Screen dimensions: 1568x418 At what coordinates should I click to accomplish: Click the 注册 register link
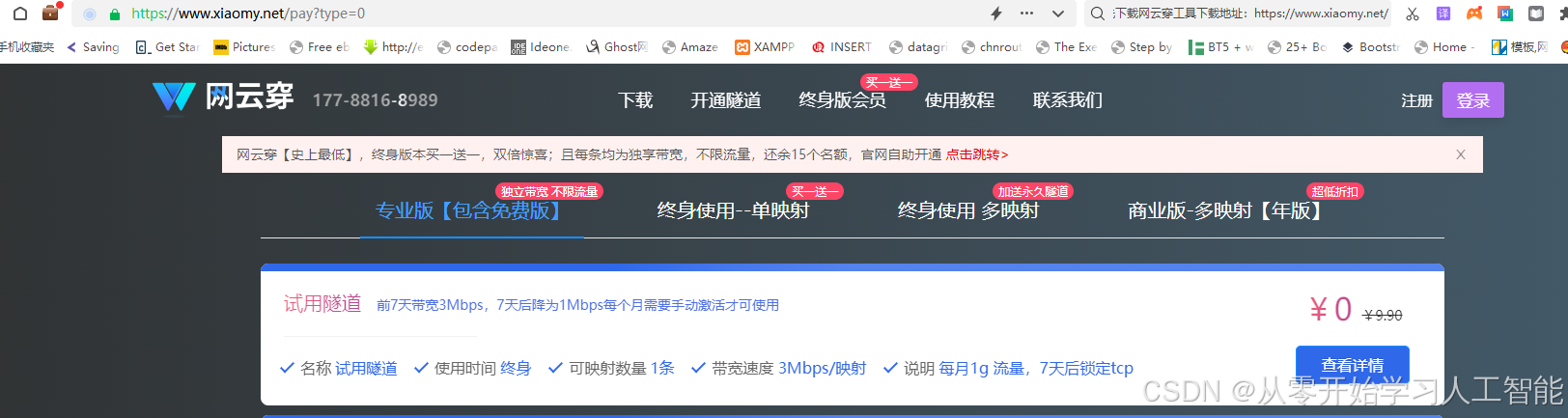1416,100
